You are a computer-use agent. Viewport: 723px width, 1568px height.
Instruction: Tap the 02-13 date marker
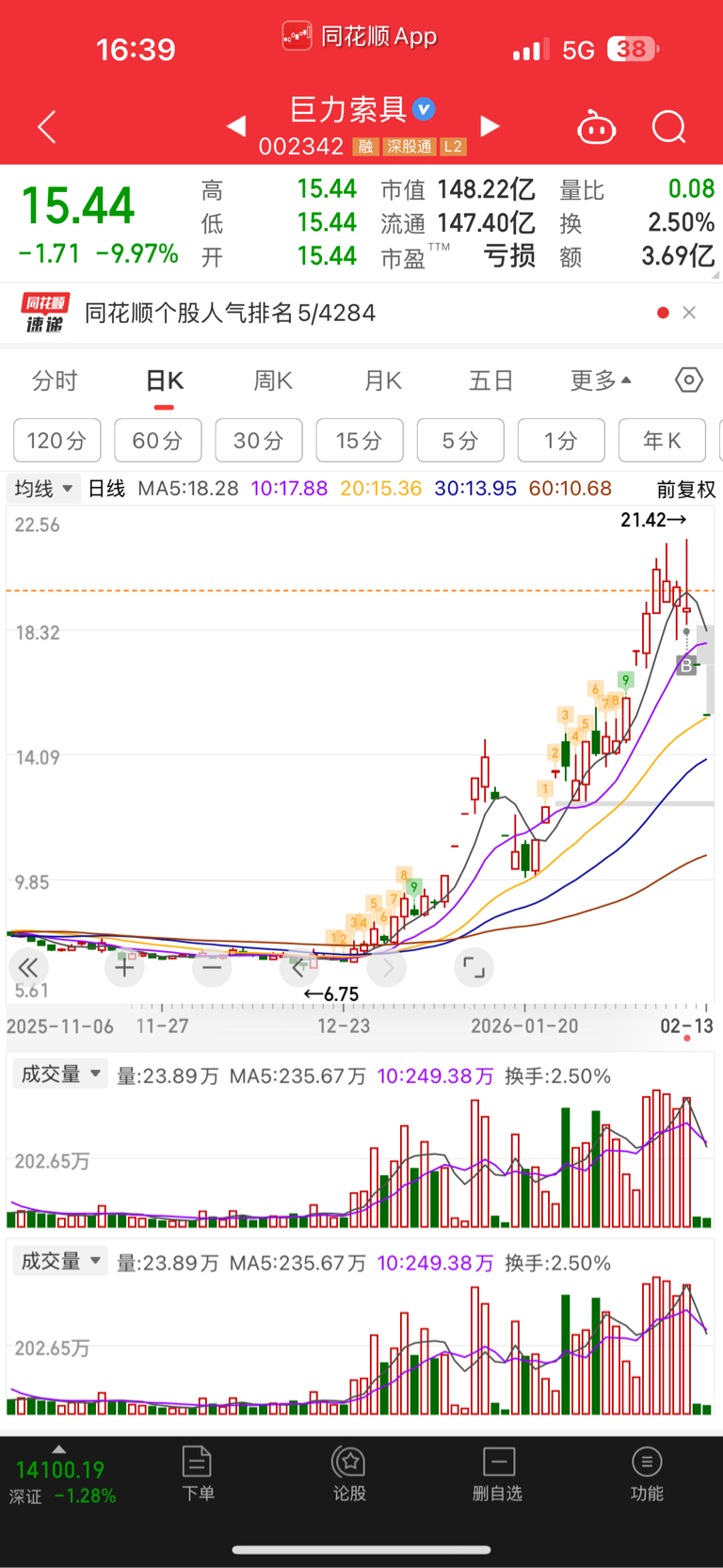click(686, 1026)
